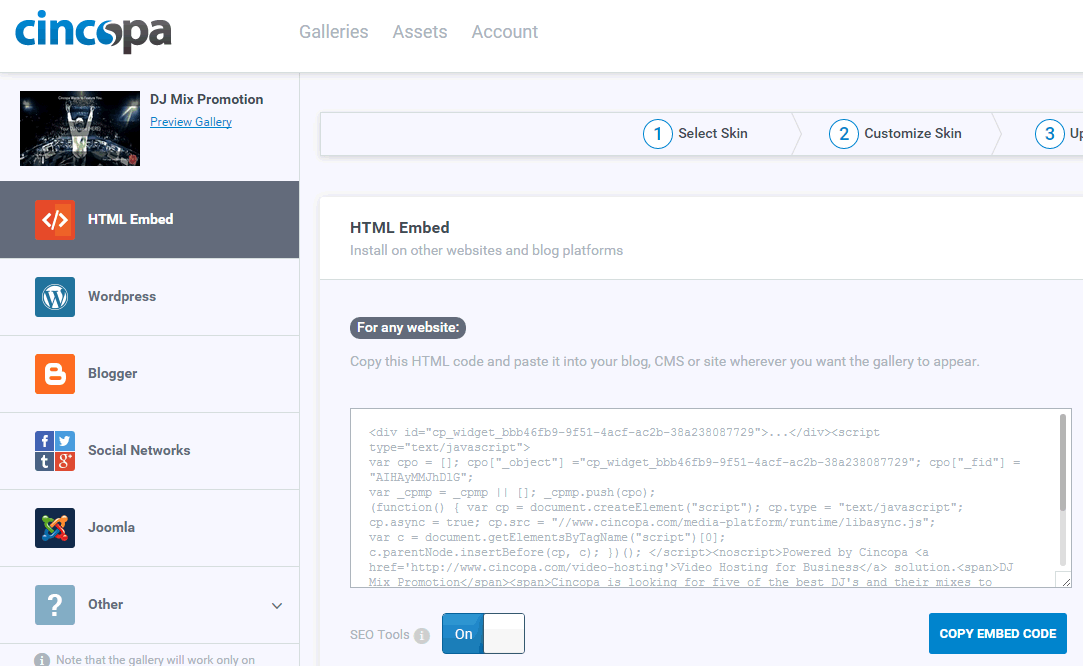This screenshot has height=666, width=1083.
Task: Open the Wordpress embed option
Action: point(55,296)
